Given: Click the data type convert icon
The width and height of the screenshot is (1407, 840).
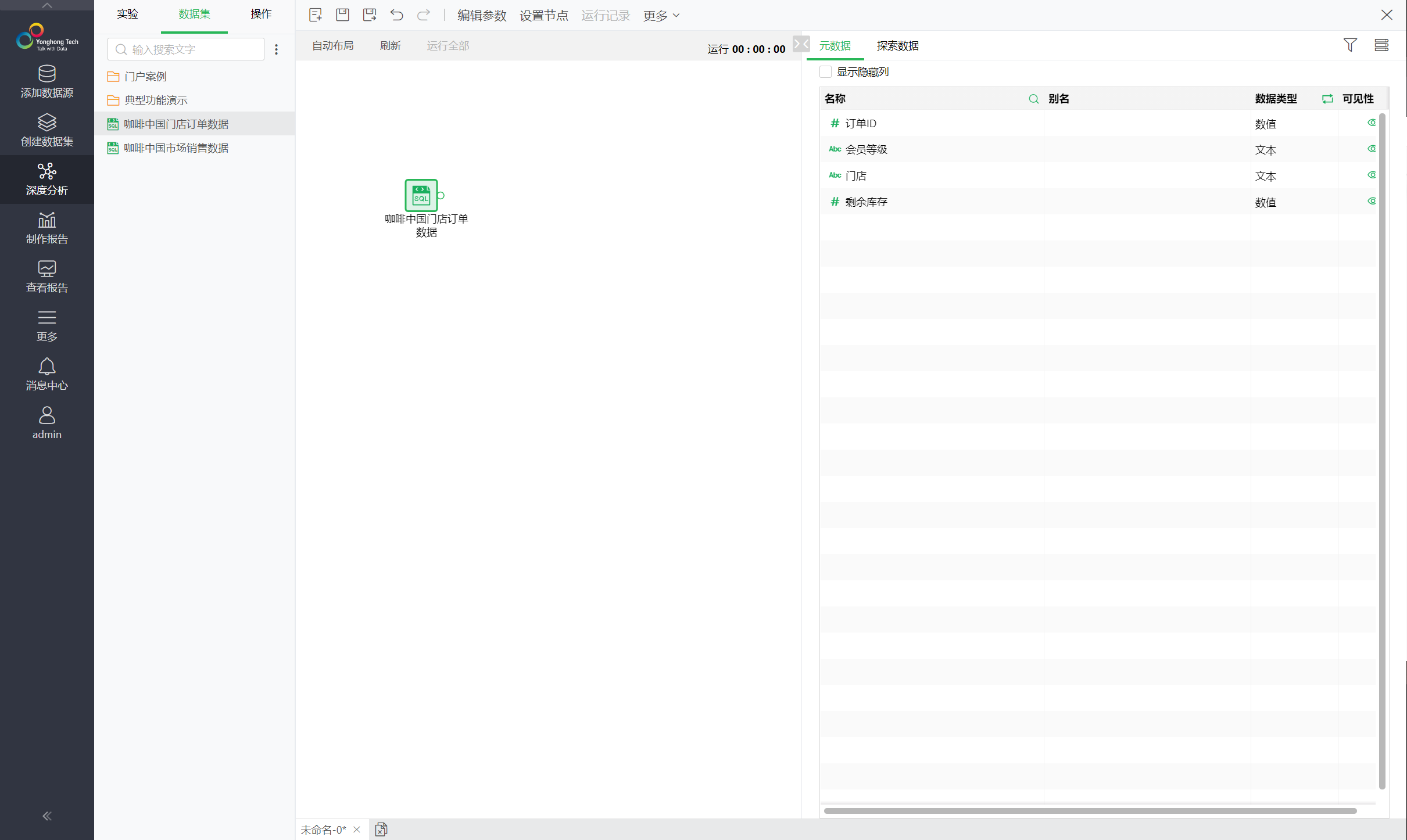Looking at the screenshot, I should pos(1327,99).
